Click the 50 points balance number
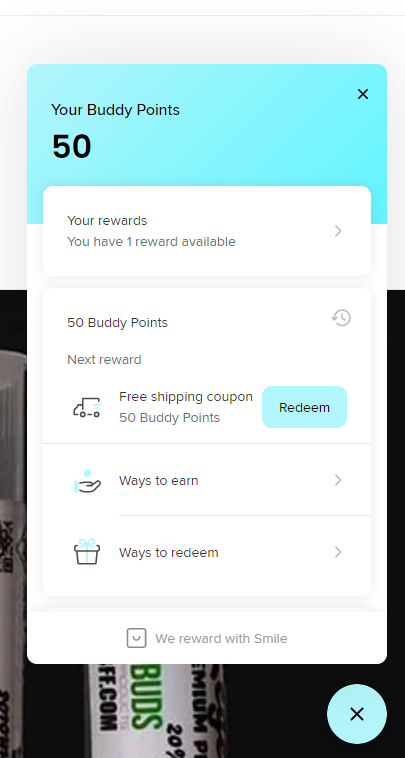The image size is (405, 758). click(72, 146)
